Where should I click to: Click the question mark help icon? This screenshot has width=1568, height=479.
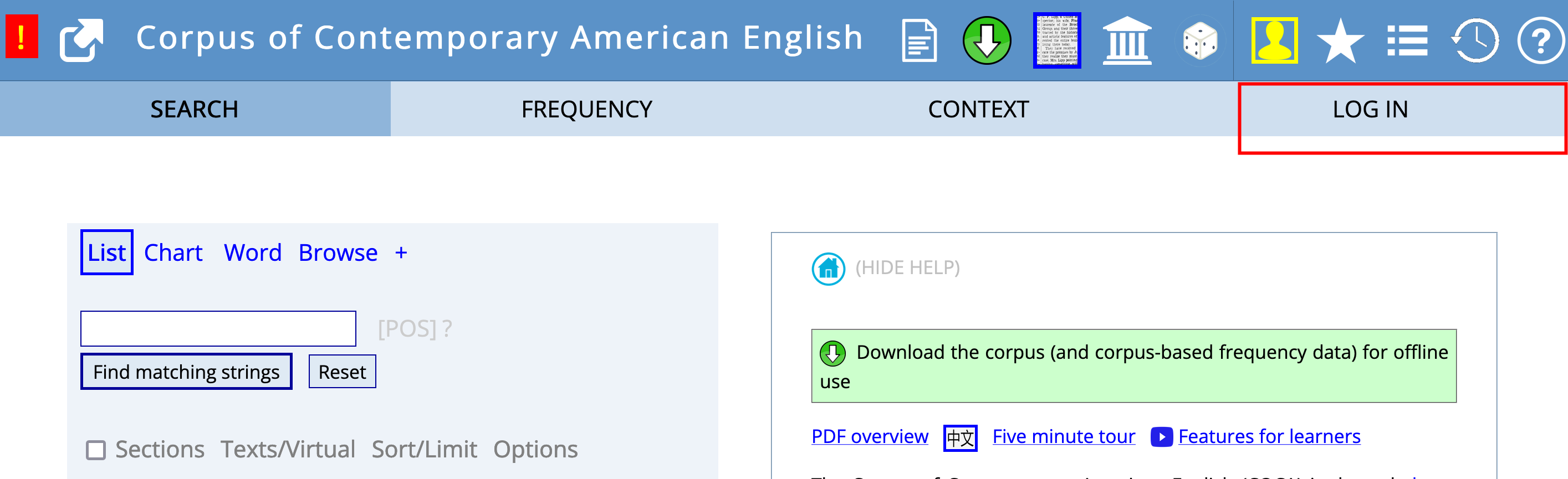point(1540,41)
